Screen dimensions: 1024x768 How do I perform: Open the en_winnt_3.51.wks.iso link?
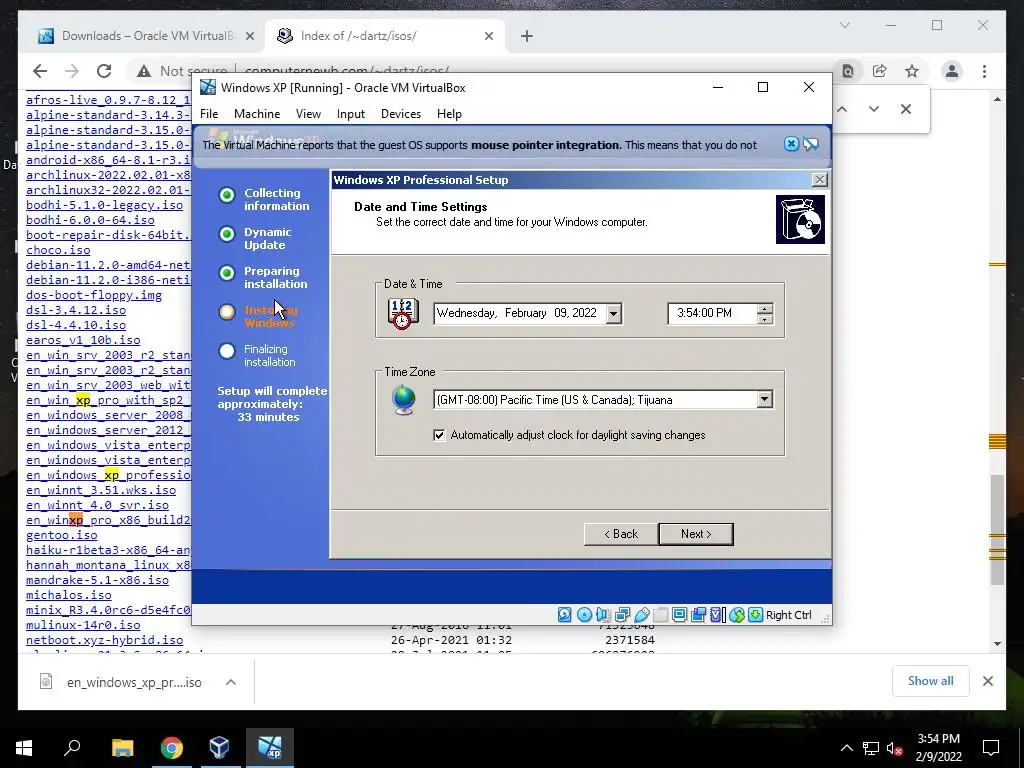coord(101,490)
